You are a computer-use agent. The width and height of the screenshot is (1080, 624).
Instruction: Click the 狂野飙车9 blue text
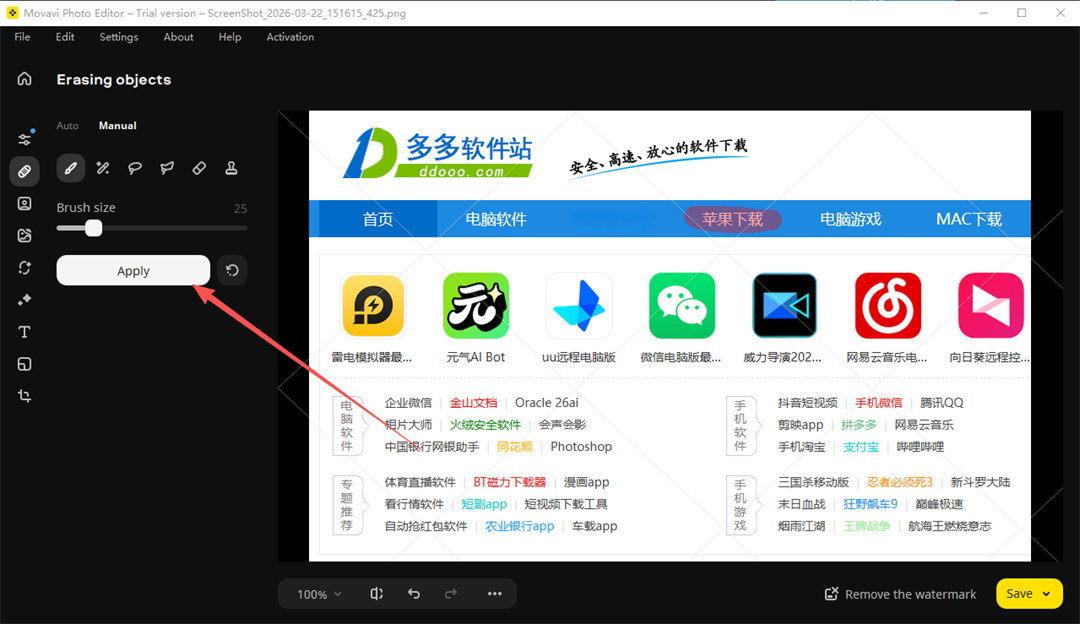pos(871,504)
